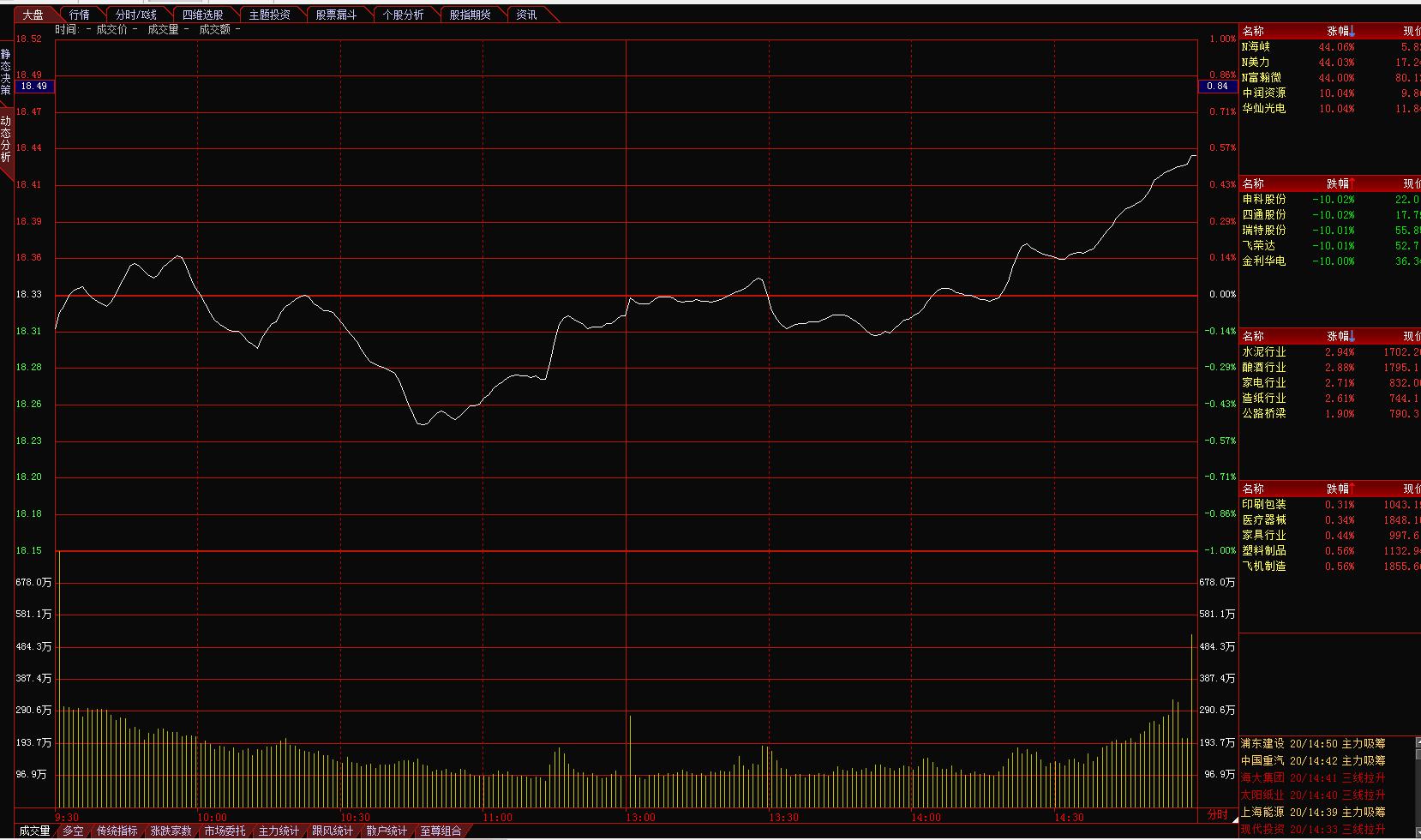Screen dimensions: 1421x840
Task: Select the 至尊组合 indicator tab
Action: click(x=441, y=831)
